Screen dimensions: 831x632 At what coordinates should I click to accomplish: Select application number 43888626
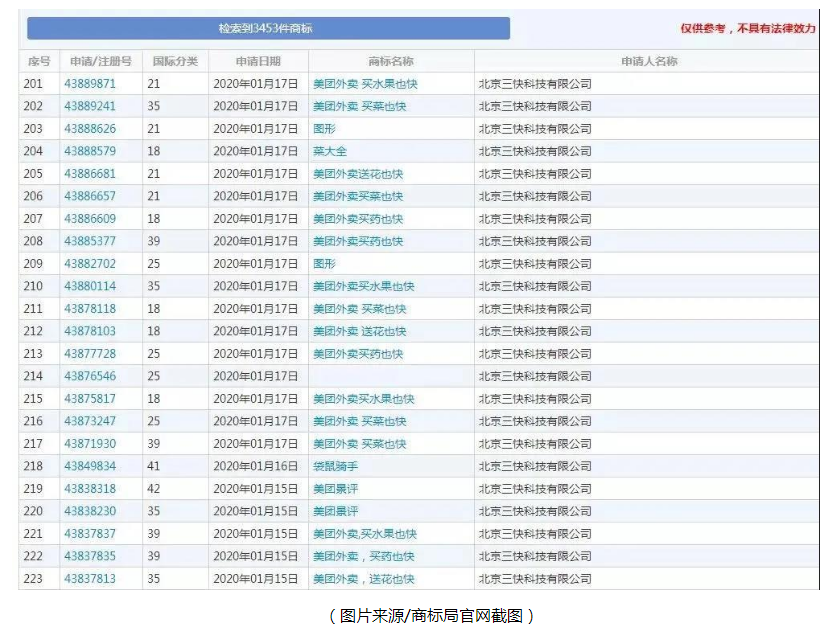click(90, 129)
